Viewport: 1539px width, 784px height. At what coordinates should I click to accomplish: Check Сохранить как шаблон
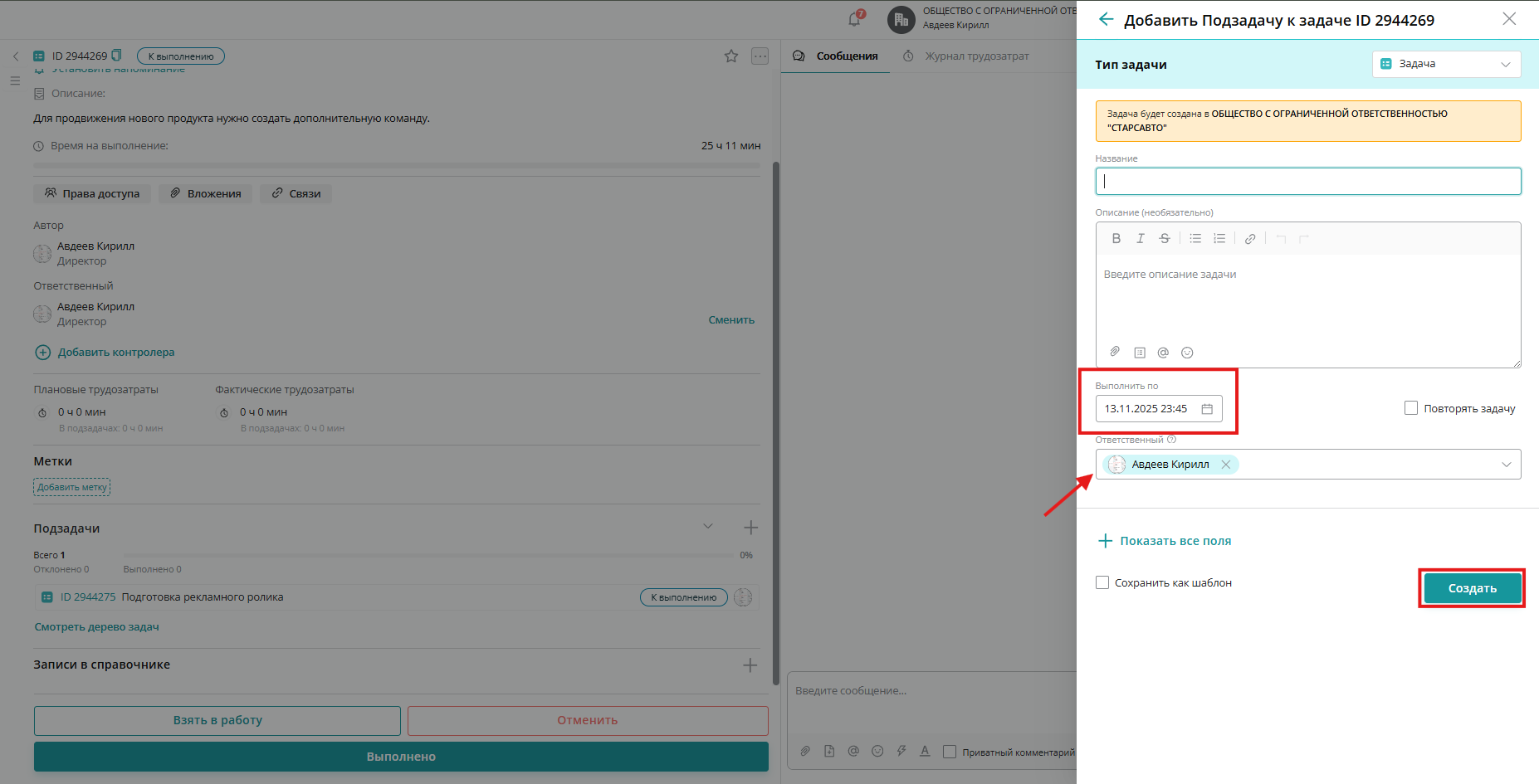pos(1102,582)
